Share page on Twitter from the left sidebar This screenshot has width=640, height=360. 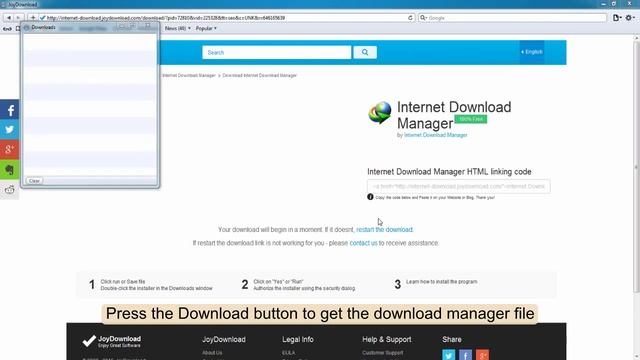click(9, 130)
